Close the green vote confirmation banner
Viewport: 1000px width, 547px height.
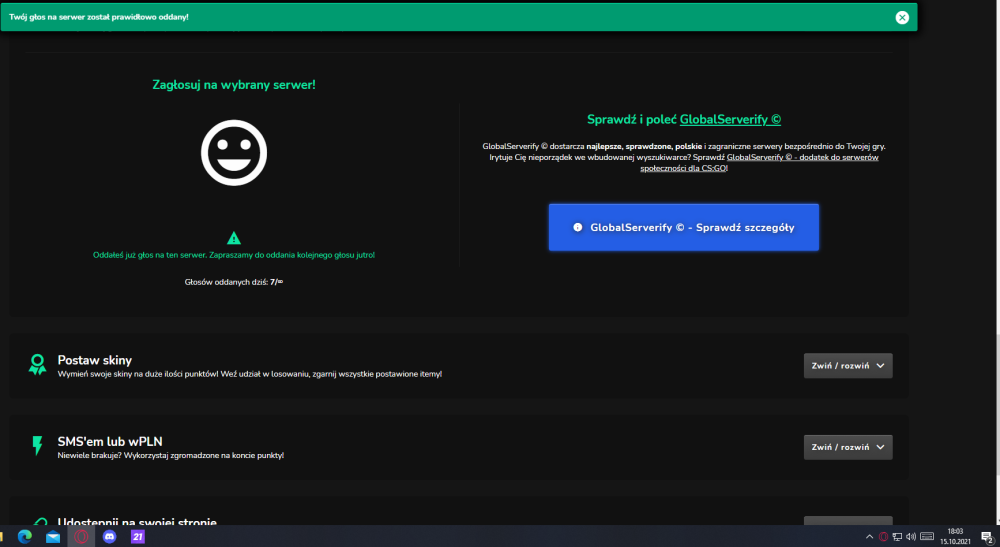[x=902, y=18]
